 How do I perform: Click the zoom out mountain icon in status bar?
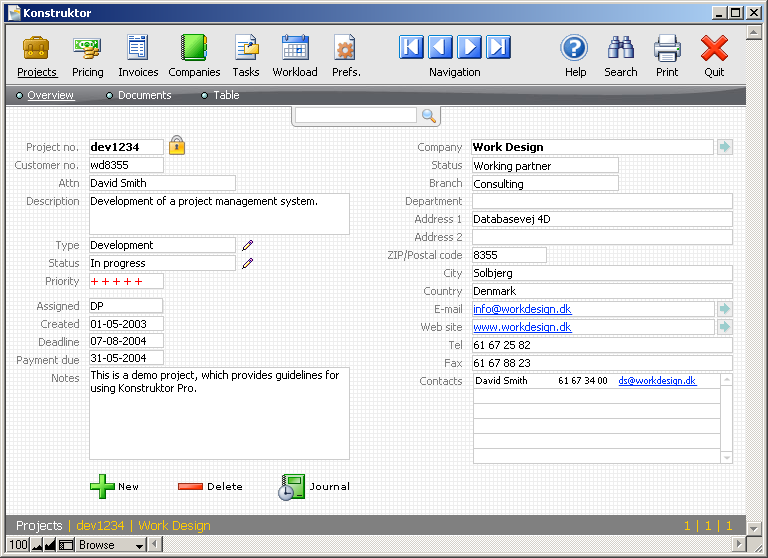point(37,545)
